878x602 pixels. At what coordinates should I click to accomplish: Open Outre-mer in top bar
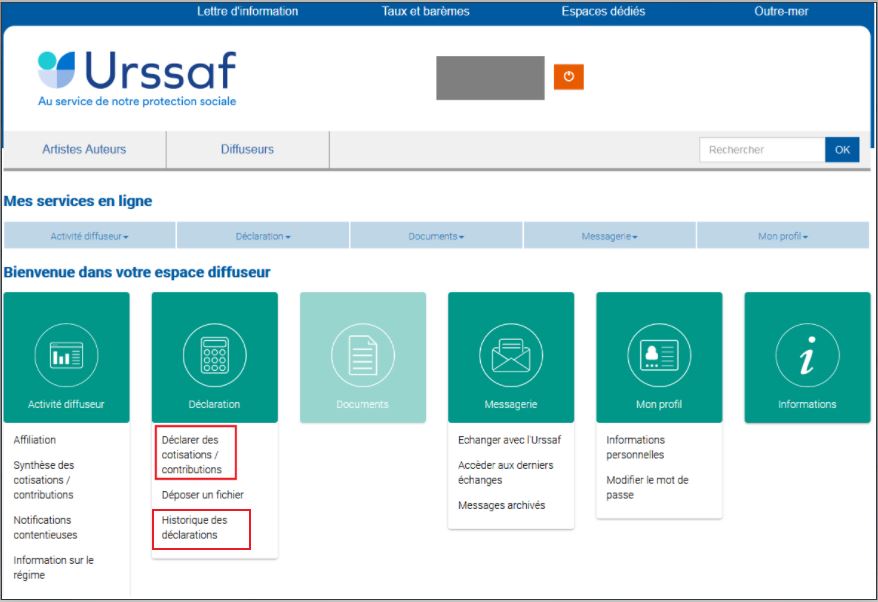pyautogui.click(x=781, y=11)
